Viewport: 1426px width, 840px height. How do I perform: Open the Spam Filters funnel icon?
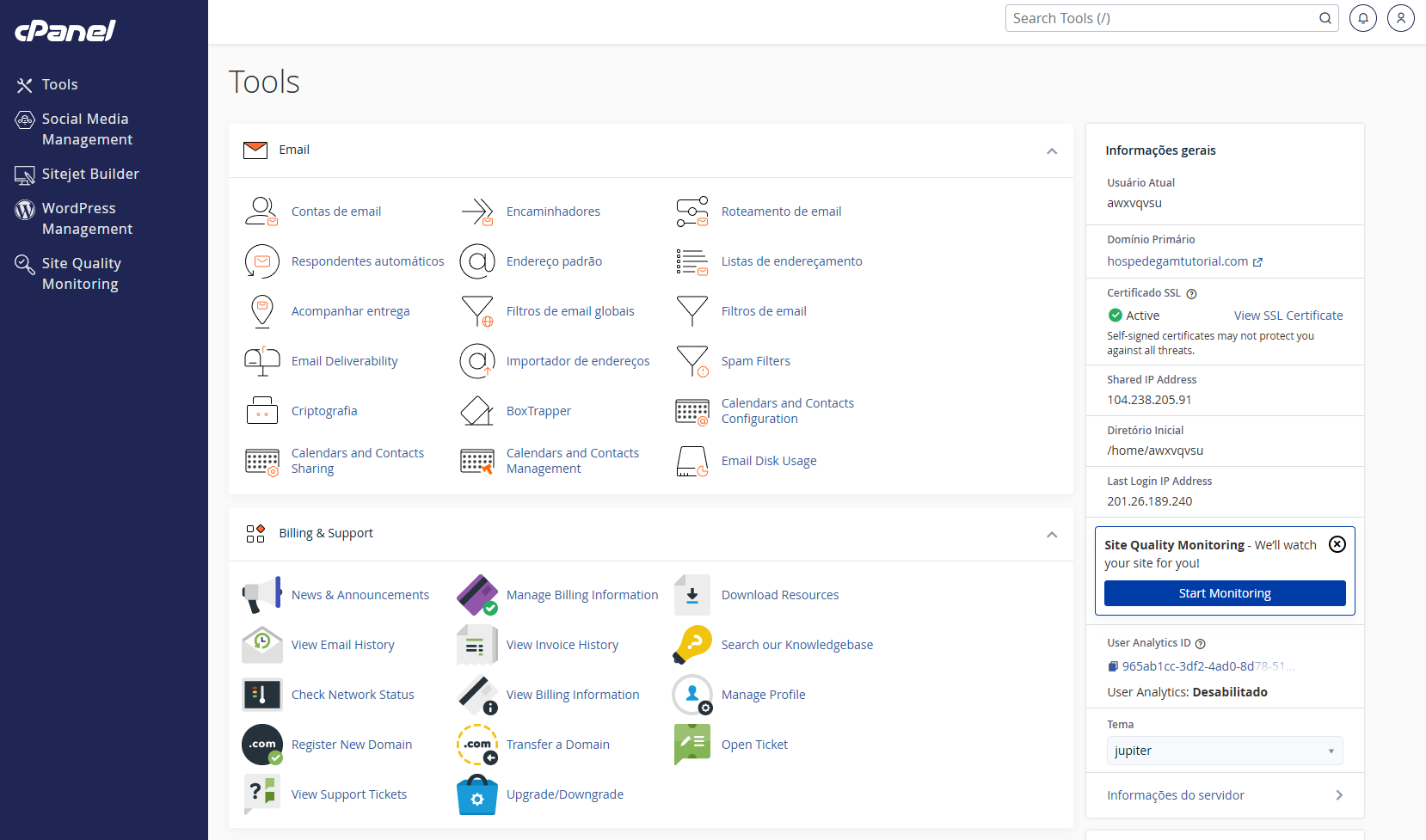point(691,361)
